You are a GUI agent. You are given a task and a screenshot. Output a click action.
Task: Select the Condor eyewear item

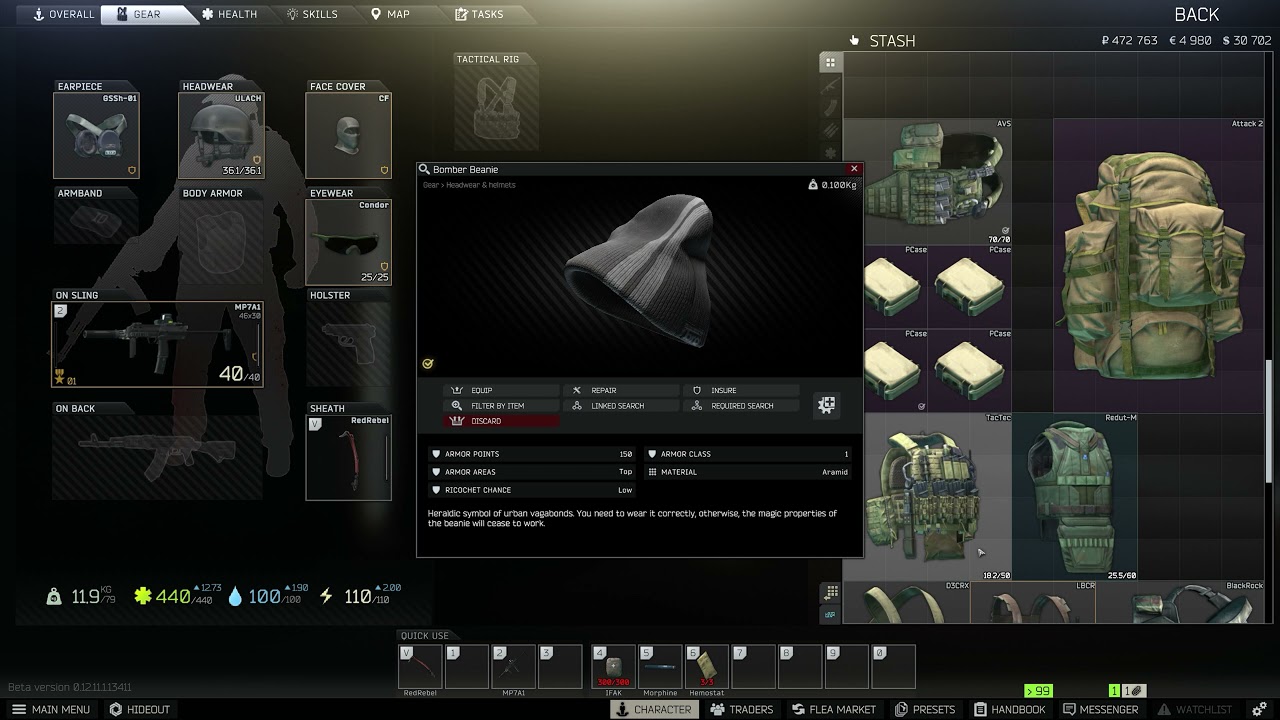point(348,242)
